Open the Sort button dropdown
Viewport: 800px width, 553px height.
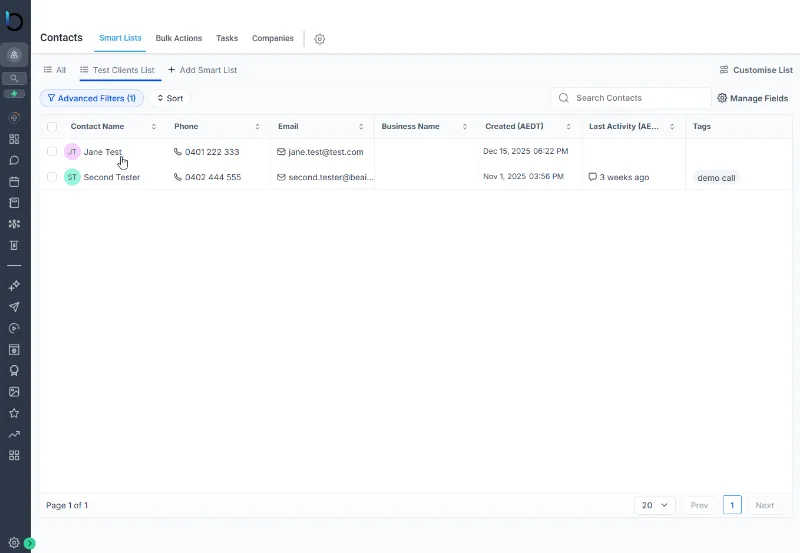click(x=170, y=98)
